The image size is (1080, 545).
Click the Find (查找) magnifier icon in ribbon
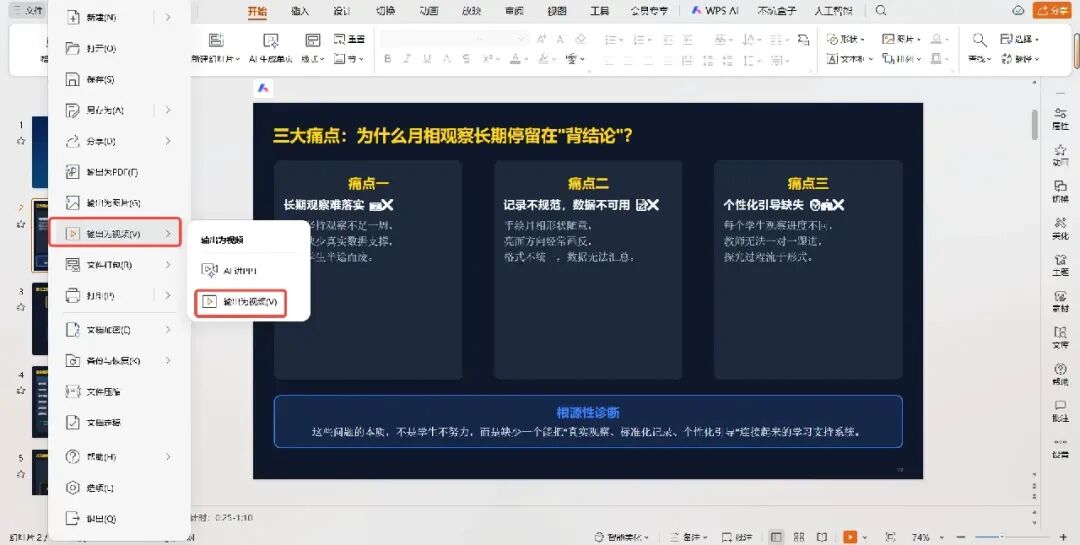(x=979, y=40)
